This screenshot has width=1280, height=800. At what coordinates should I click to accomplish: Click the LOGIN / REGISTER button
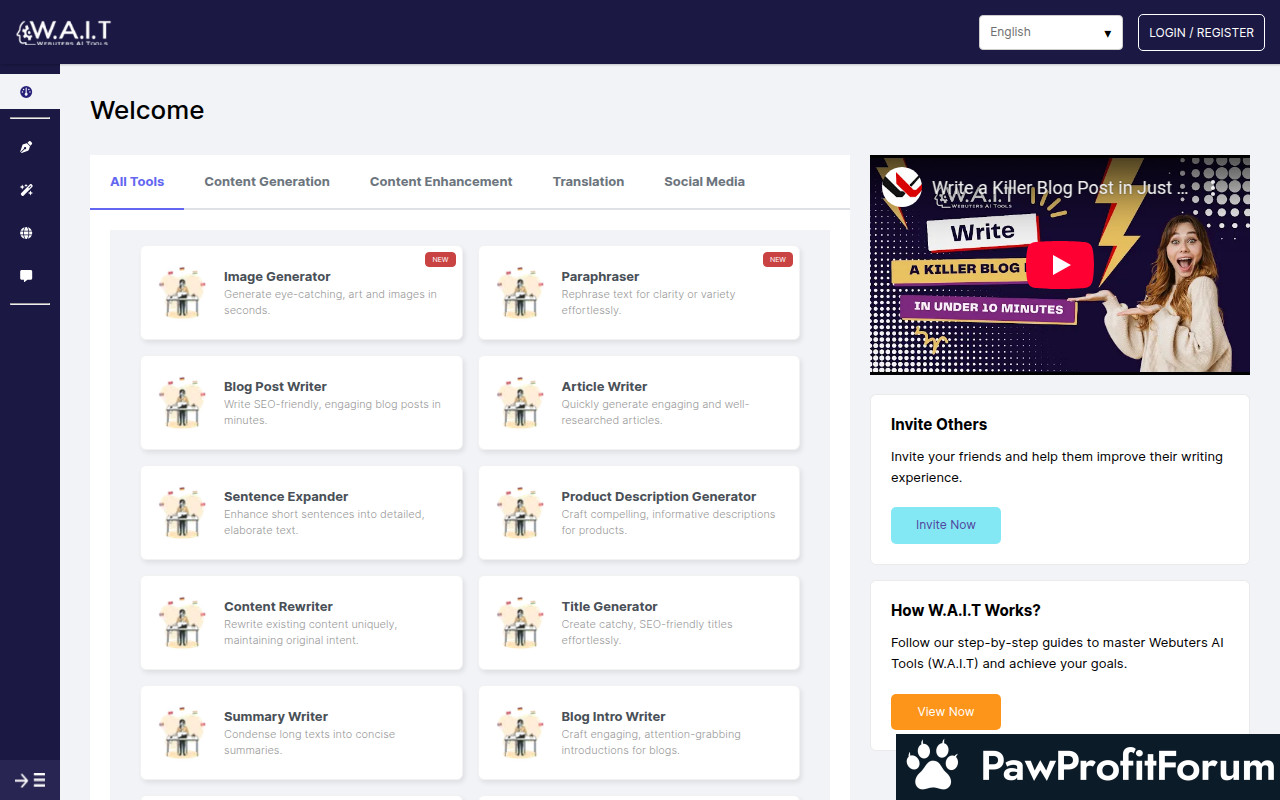[1201, 32]
